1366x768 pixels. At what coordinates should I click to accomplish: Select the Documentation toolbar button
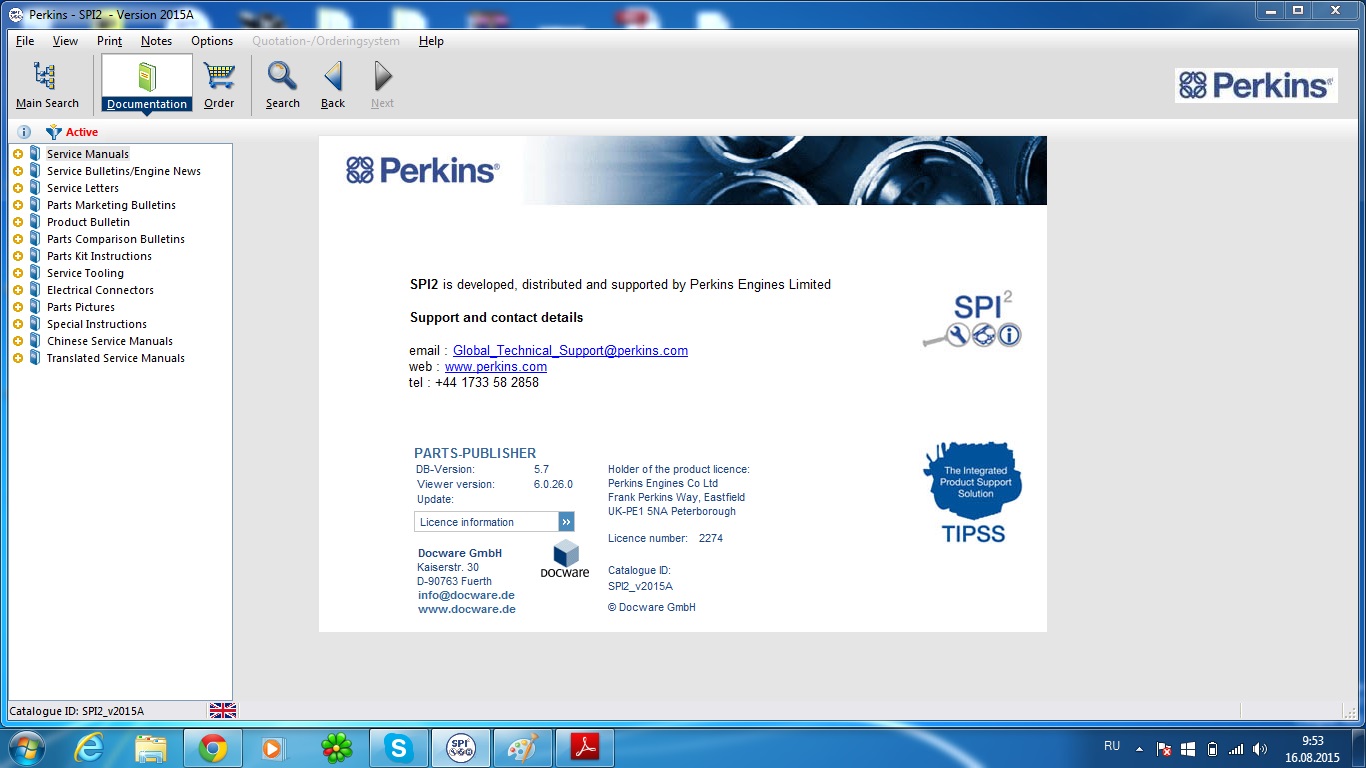coord(147,84)
